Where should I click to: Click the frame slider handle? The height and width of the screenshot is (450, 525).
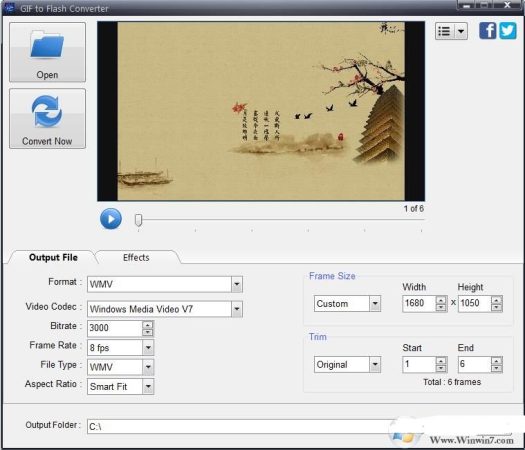click(138, 220)
